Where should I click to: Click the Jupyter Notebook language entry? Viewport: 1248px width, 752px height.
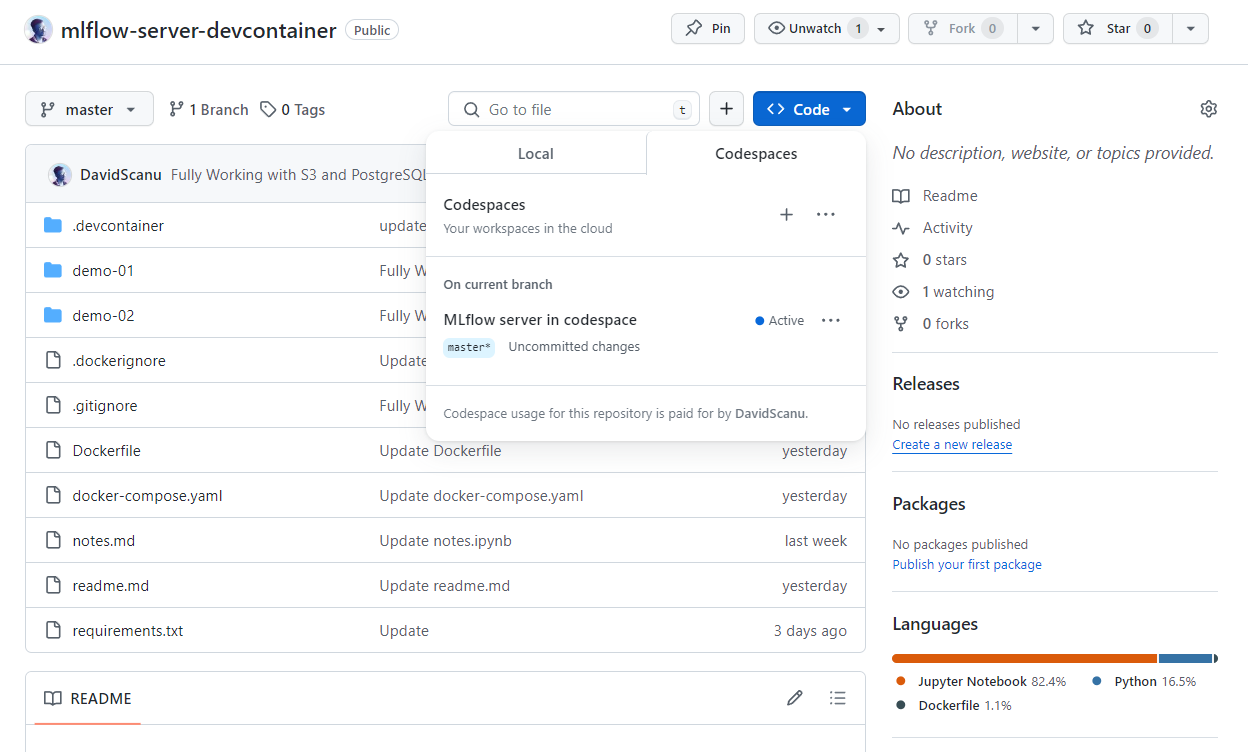(981, 681)
